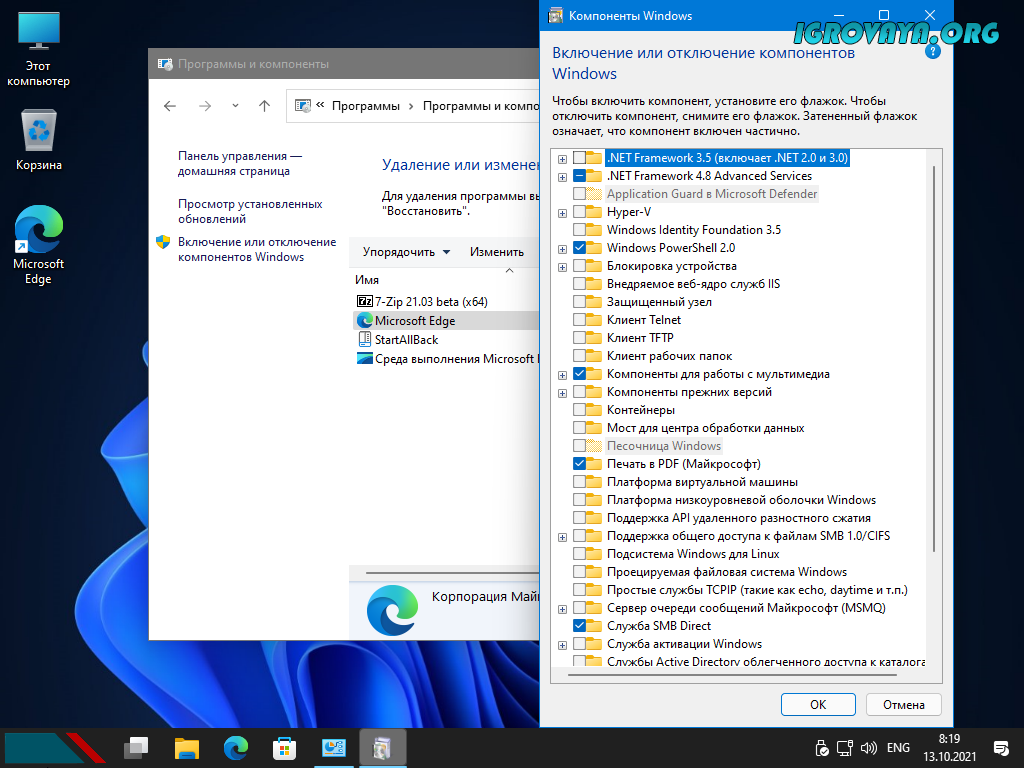Open File Explorer from the taskbar
Viewport: 1024px width, 768px height.
[187, 747]
